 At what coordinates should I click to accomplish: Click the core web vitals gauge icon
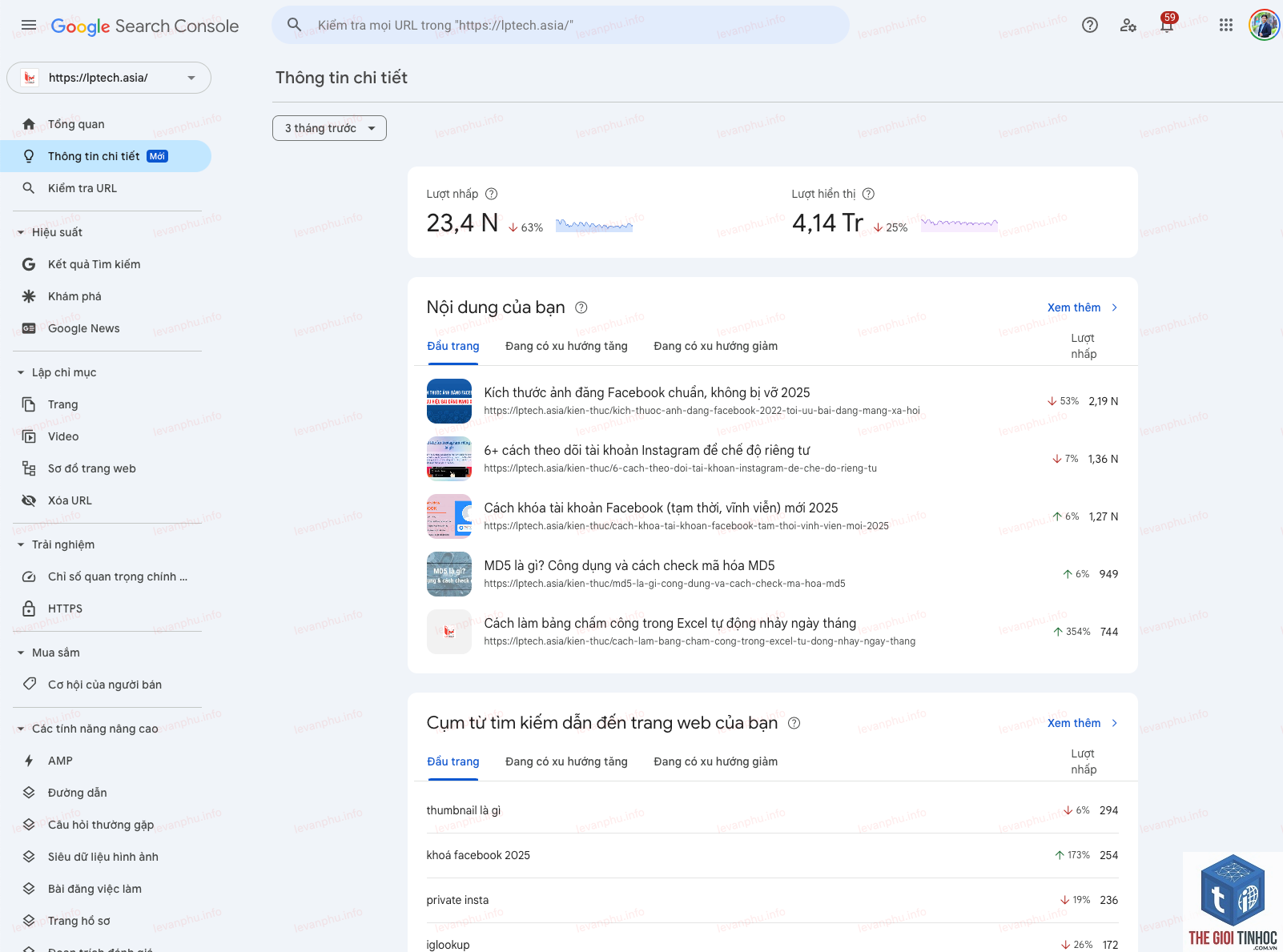[x=29, y=576]
